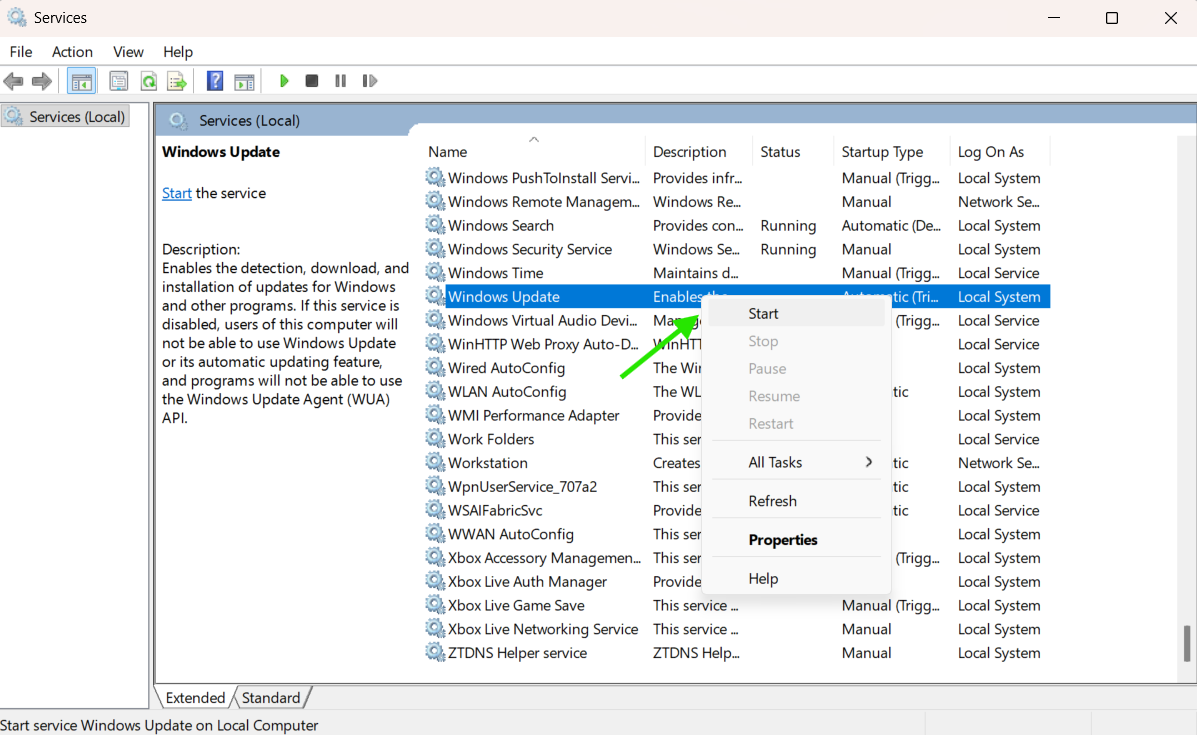Switch to the Standard tab
The height and width of the screenshot is (735, 1197).
271,698
